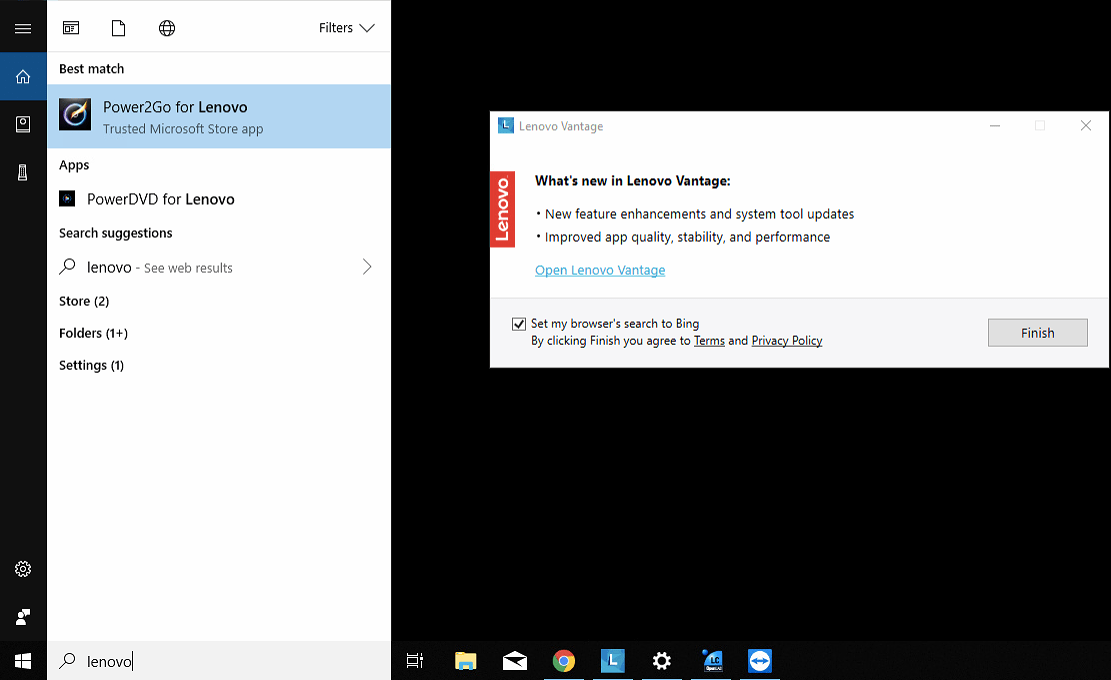1111x680 pixels.
Task: Uncheck Set my browser's search to Bing
Action: (x=519, y=323)
